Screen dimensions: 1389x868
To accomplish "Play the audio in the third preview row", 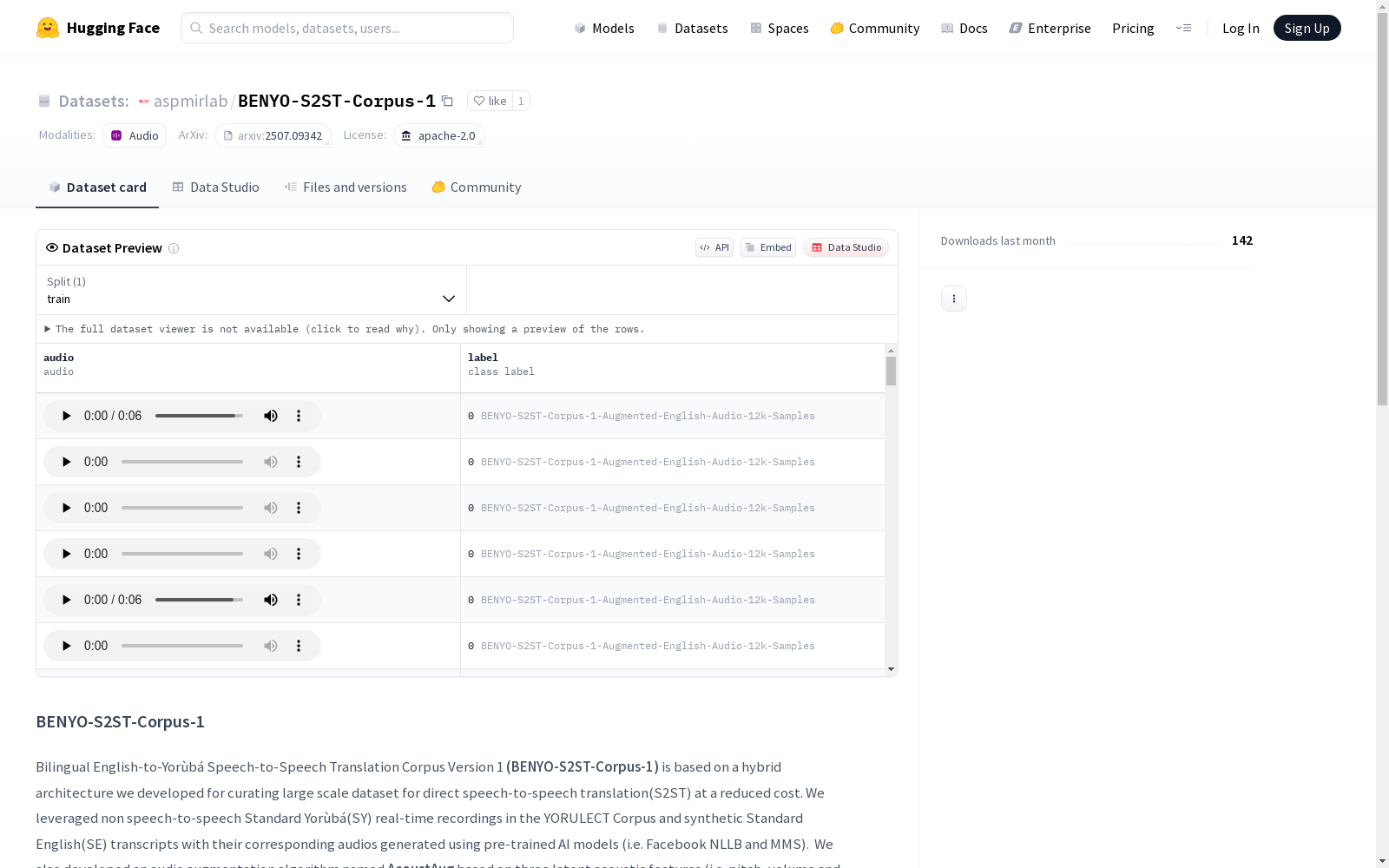I will [66, 508].
